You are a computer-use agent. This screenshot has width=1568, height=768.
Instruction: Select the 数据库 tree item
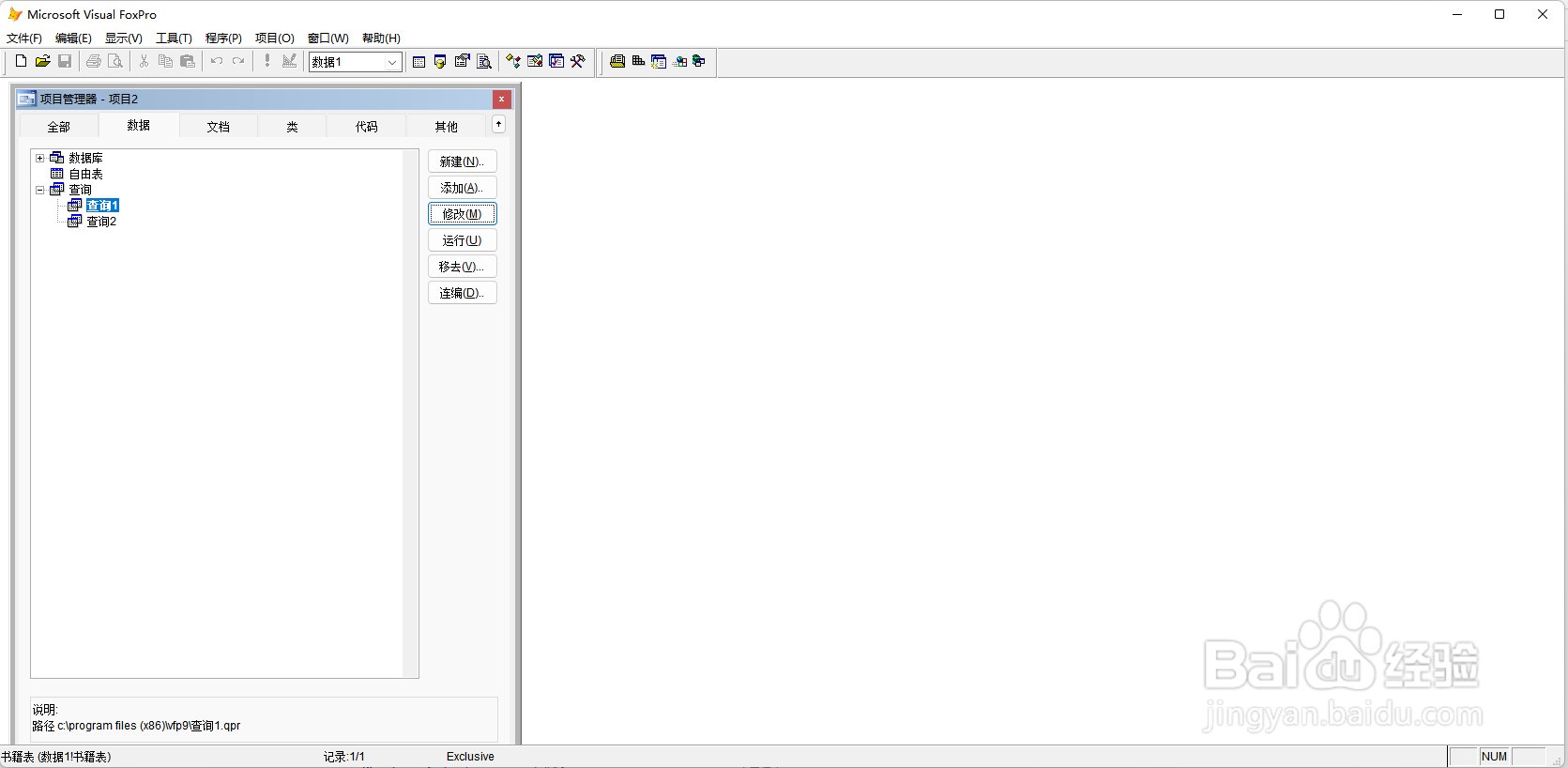(x=85, y=158)
